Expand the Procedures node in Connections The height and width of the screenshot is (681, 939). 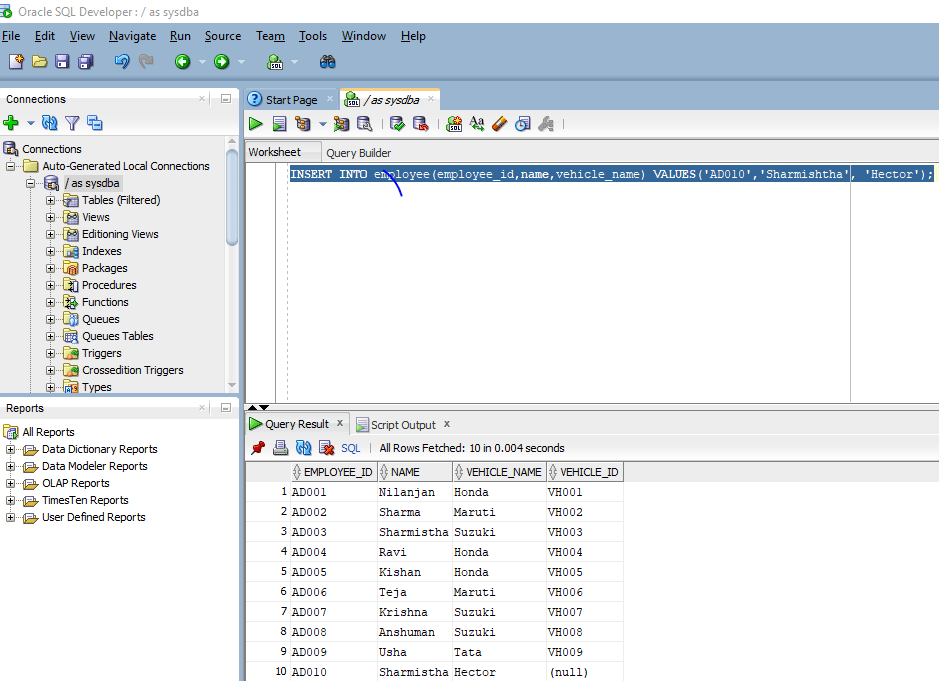pyautogui.click(x=51, y=285)
